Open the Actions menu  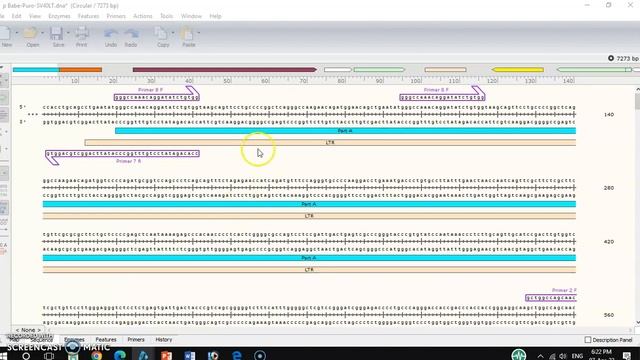tap(142, 16)
